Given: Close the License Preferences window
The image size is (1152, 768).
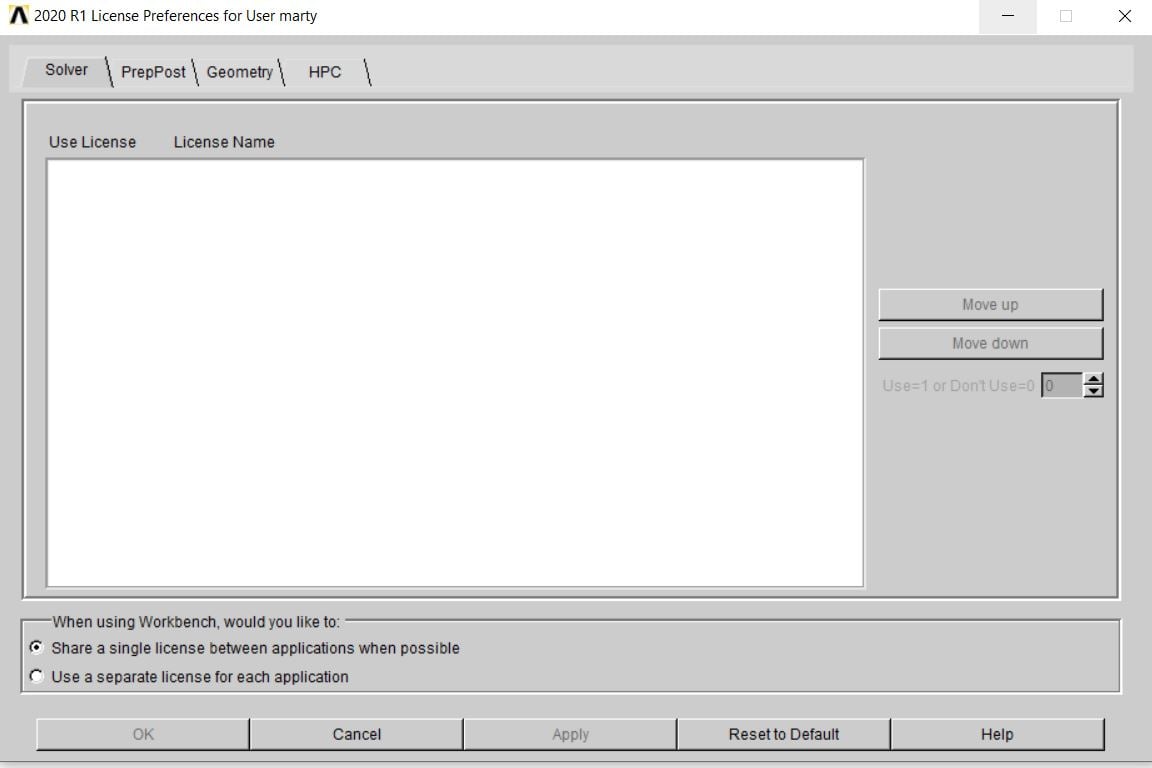Looking at the screenshot, I should pyautogui.click(x=1124, y=16).
